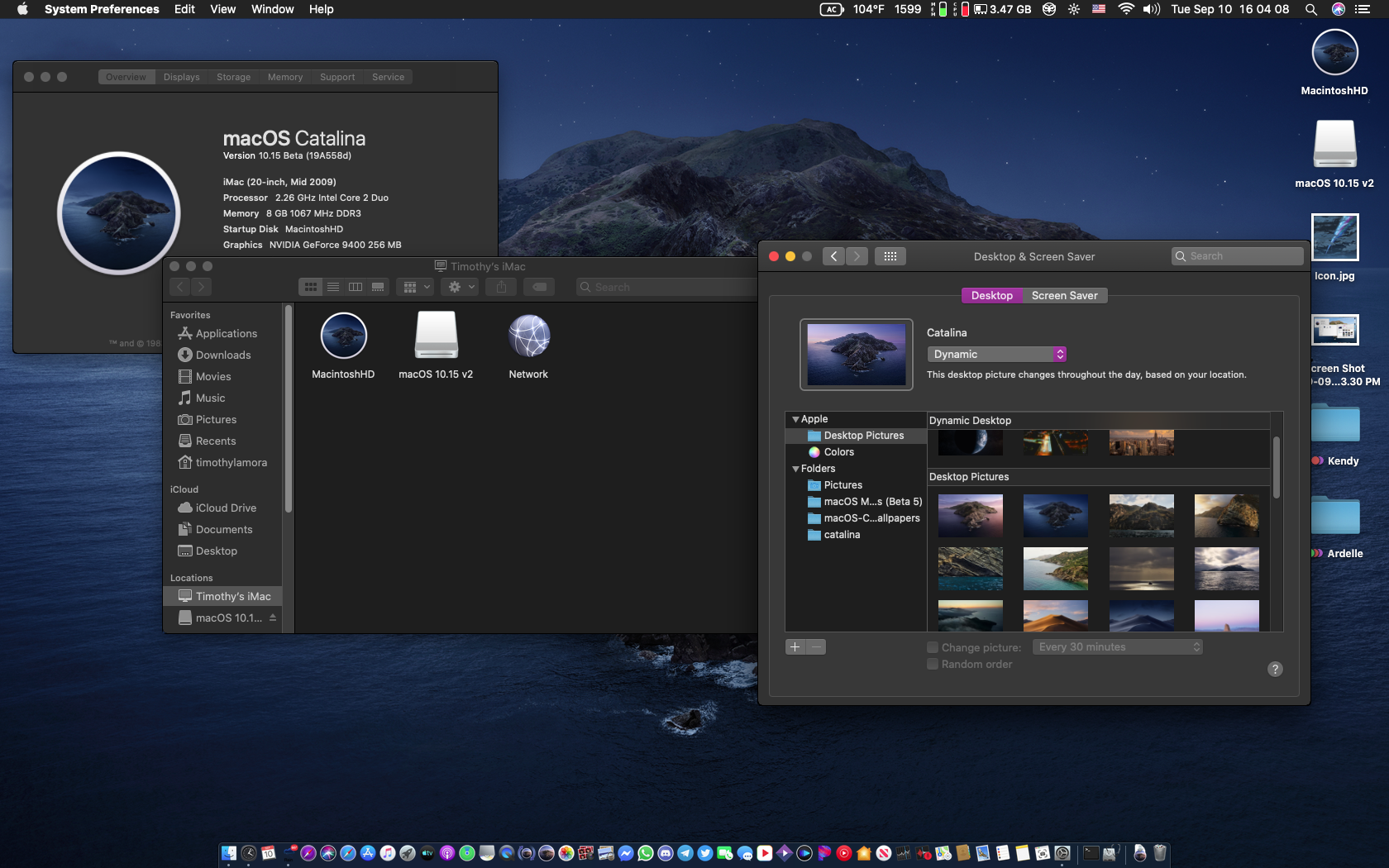Image resolution: width=1389 pixels, height=868 pixels.
Task: Open Ardelle folder on desktop
Action: [1335, 515]
